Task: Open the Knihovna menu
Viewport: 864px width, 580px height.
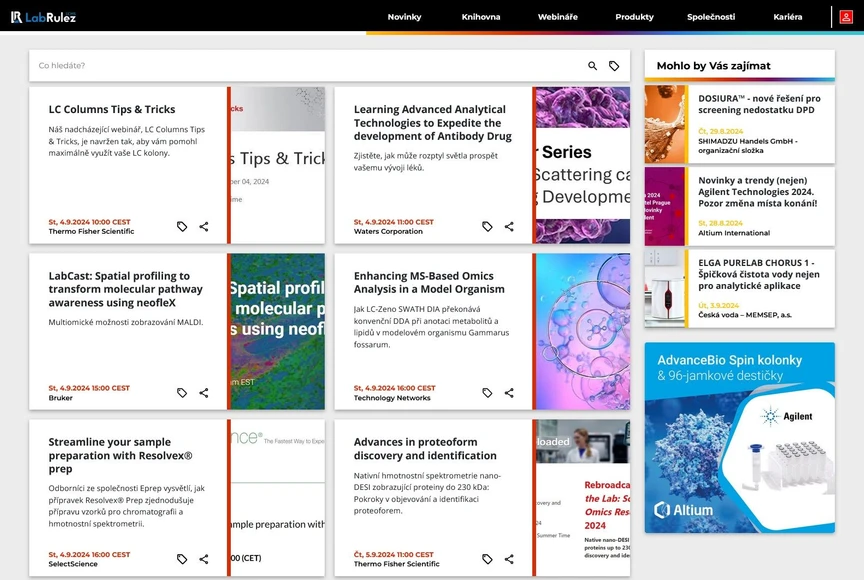Action: coord(480,17)
